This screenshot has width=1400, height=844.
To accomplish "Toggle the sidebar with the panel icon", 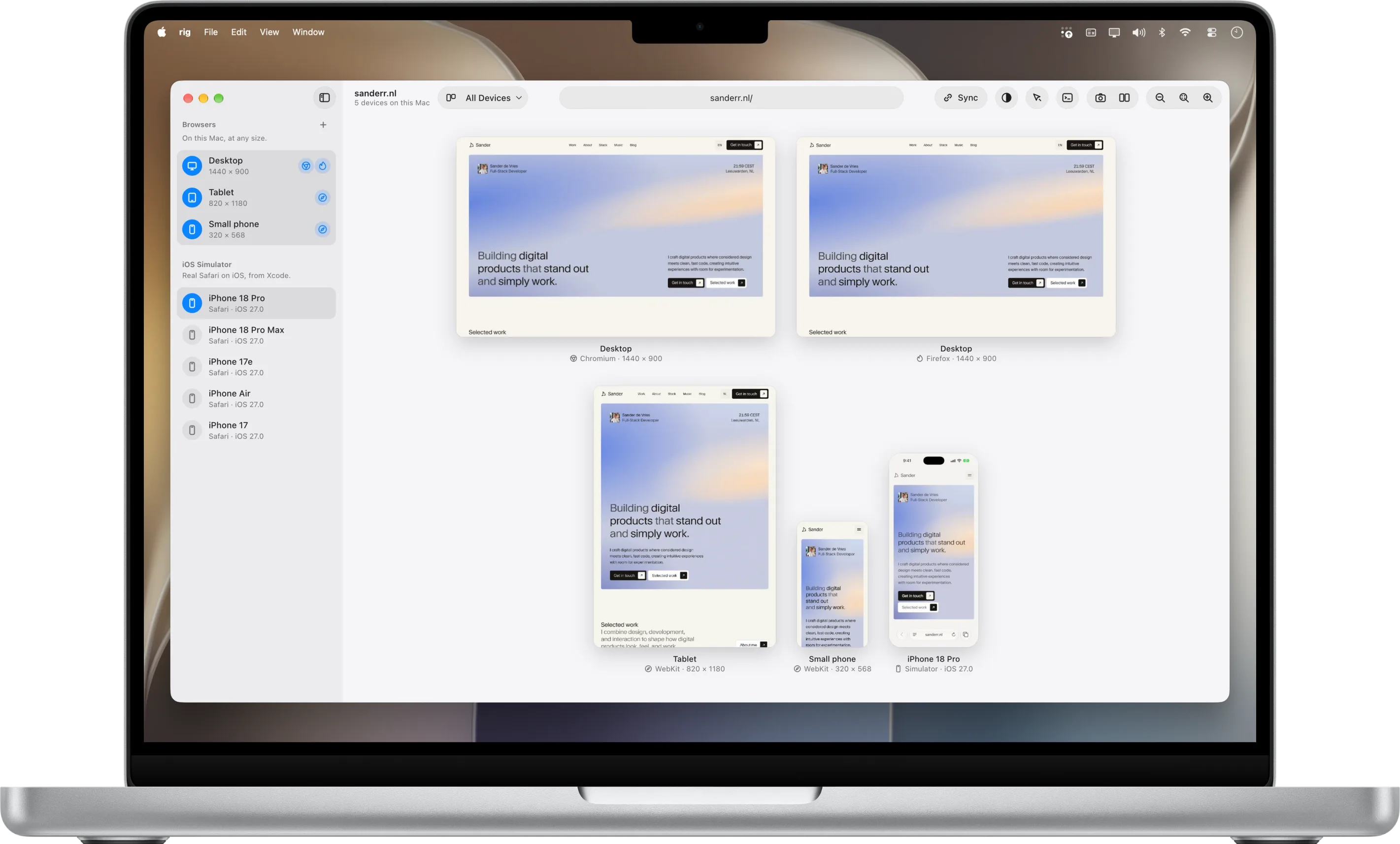I will tap(325, 97).
